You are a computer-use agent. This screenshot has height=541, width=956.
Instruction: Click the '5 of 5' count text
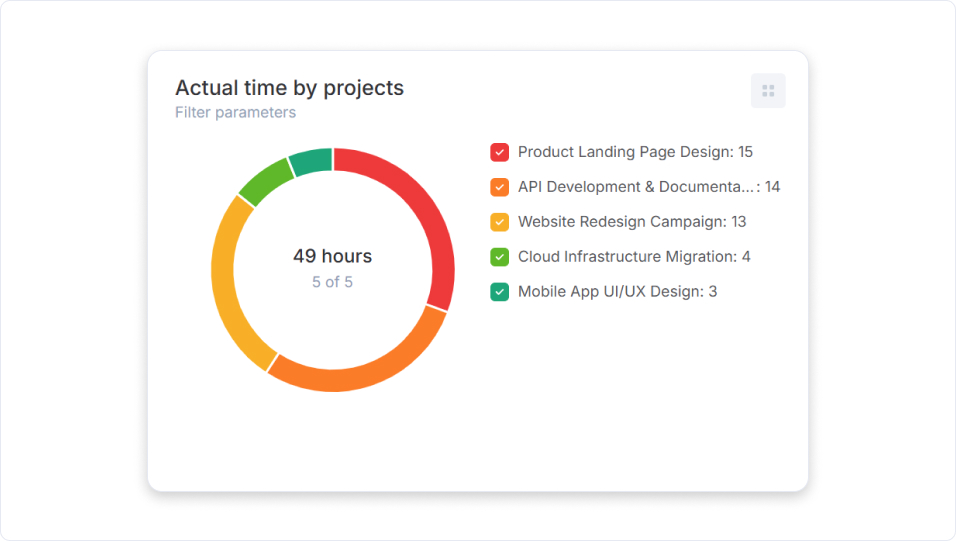[332, 282]
